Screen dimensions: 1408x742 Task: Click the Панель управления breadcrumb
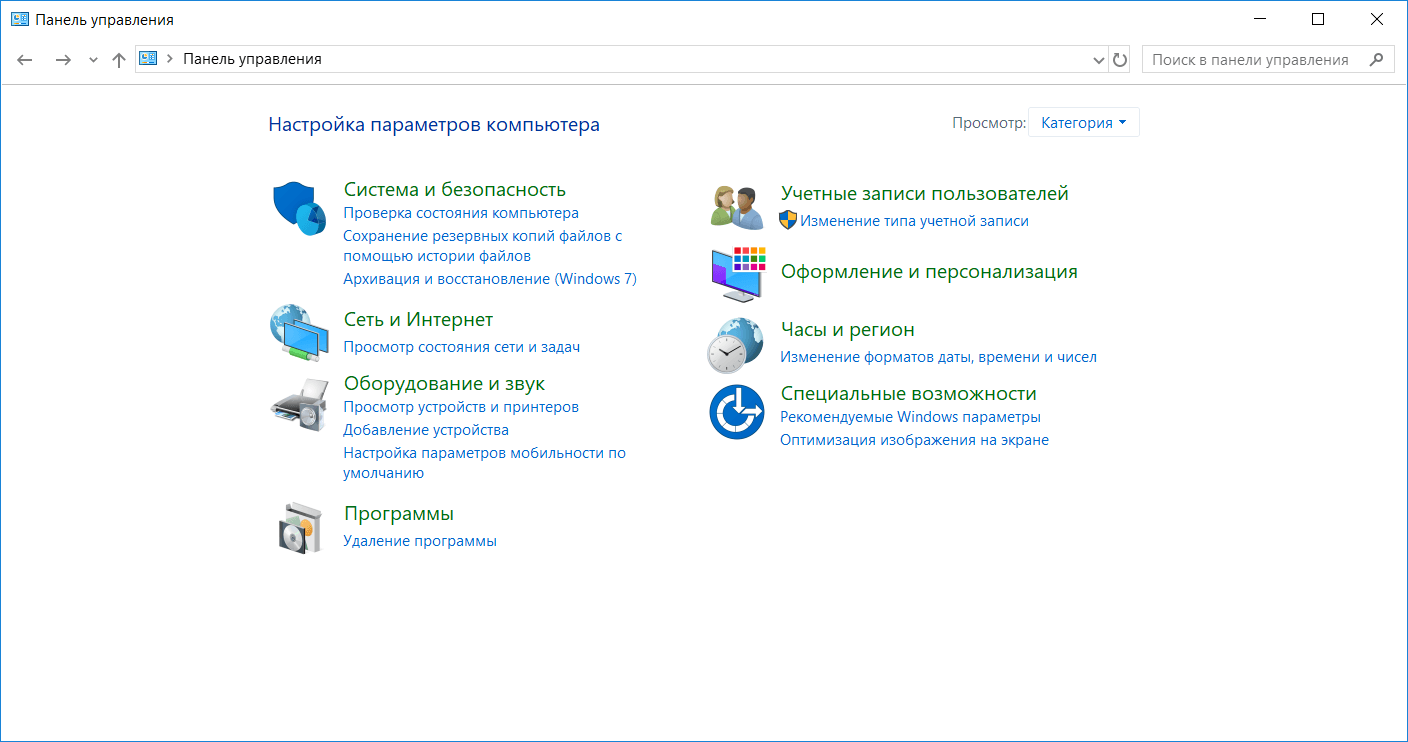coord(252,59)
